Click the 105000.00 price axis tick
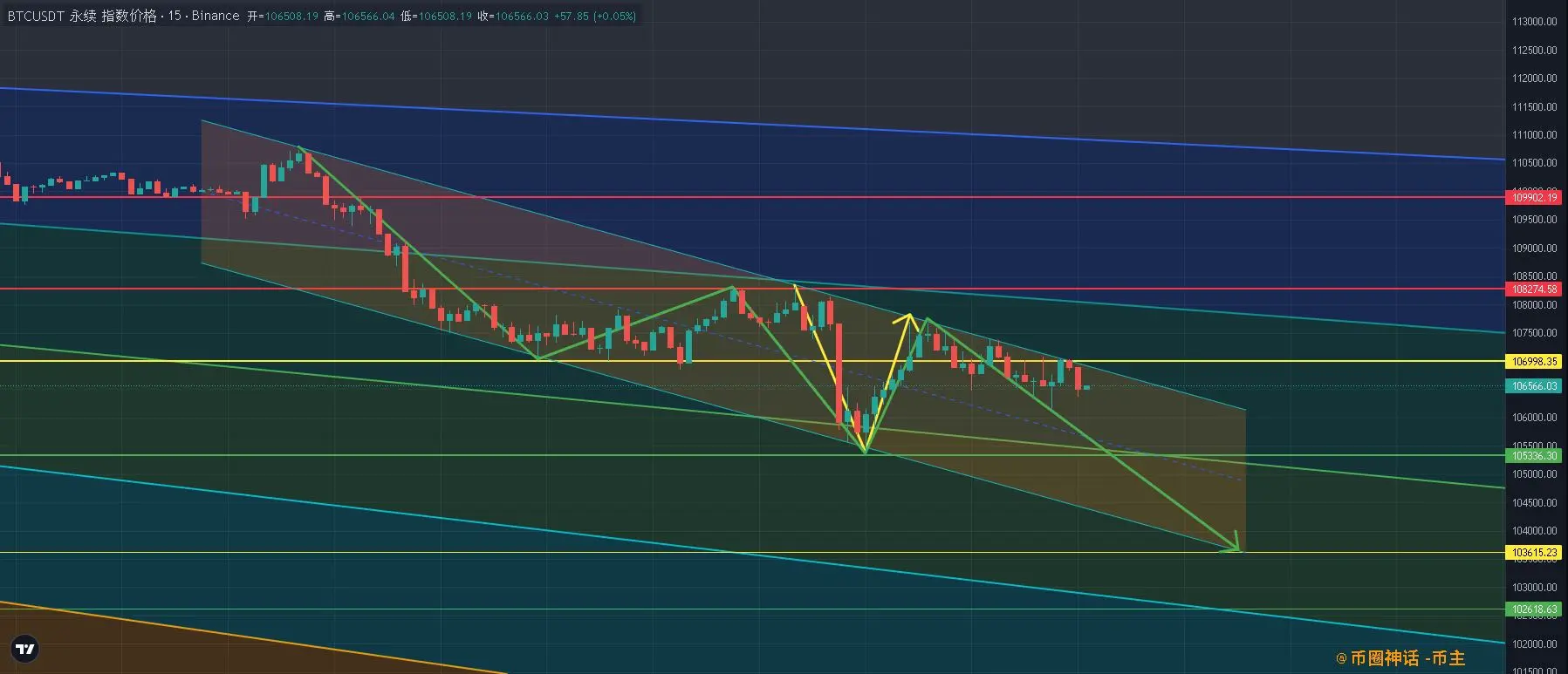The image size is (1568, 674). coord(1535,473)
